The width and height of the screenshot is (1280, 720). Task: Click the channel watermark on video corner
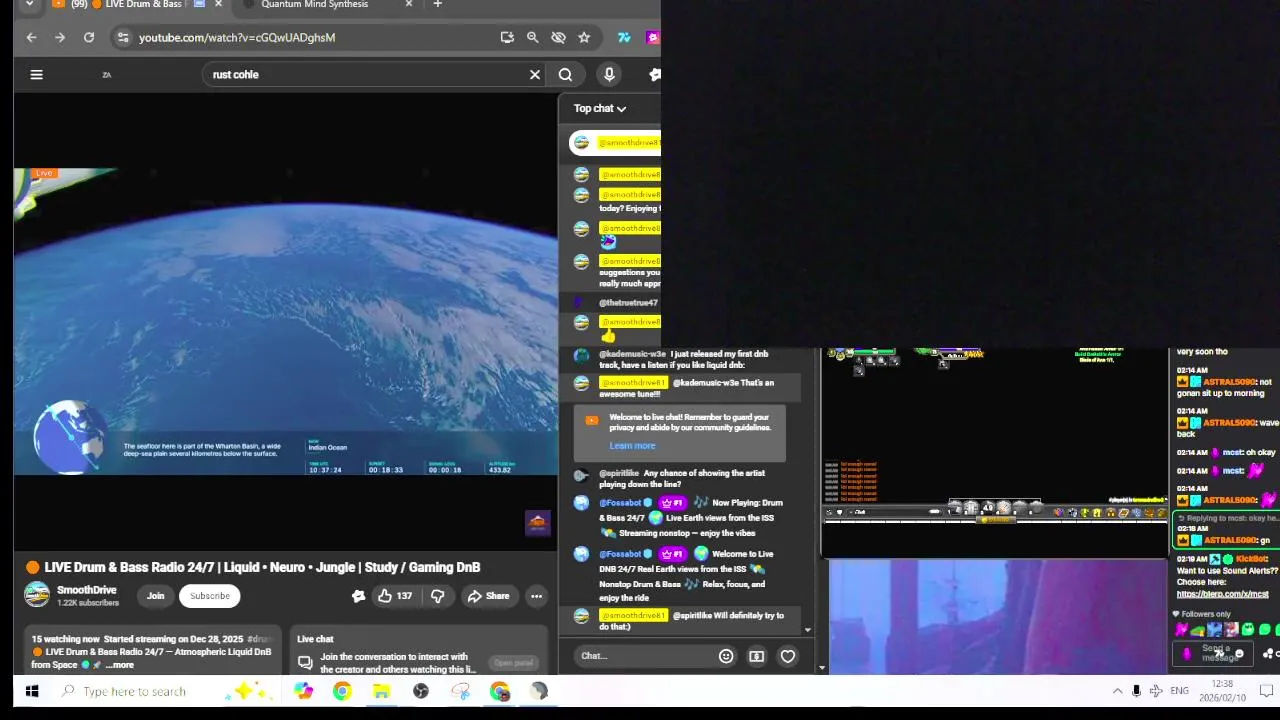pos(538,523)
